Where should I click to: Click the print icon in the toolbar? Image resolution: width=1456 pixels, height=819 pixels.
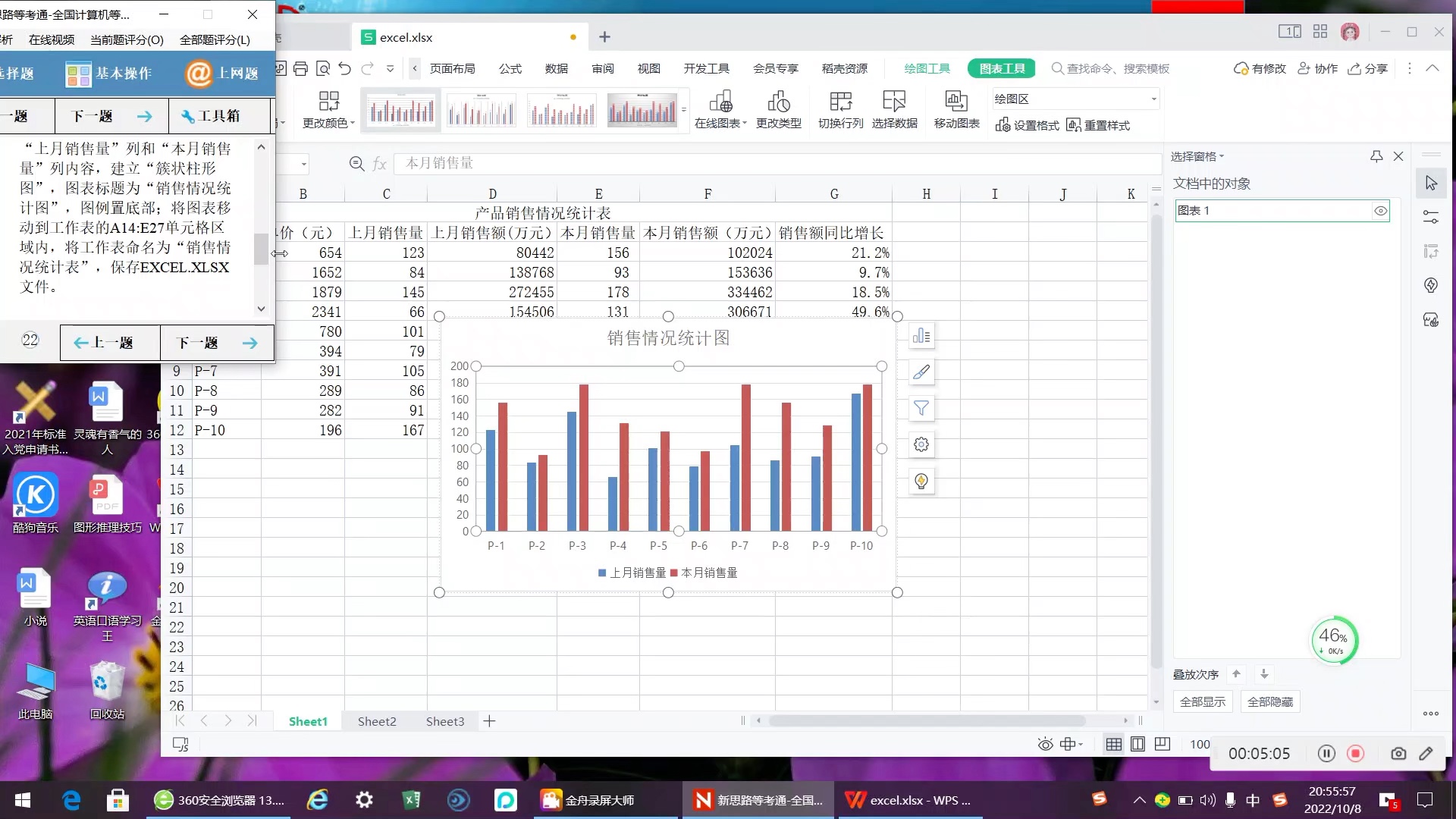pyautogui.click(x=300, y=69)
